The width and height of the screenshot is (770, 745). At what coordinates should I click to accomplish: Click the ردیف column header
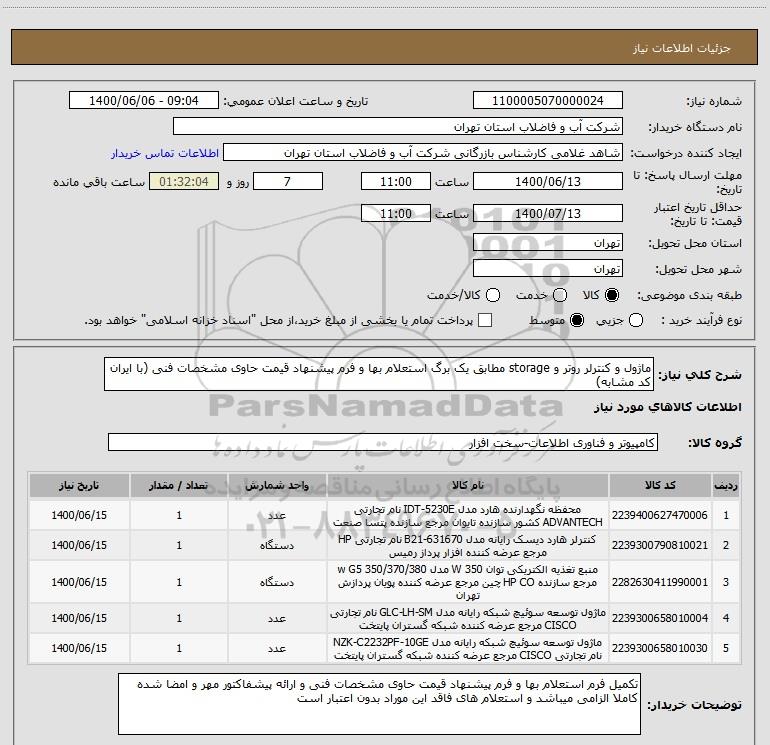(x=726, y=485)
